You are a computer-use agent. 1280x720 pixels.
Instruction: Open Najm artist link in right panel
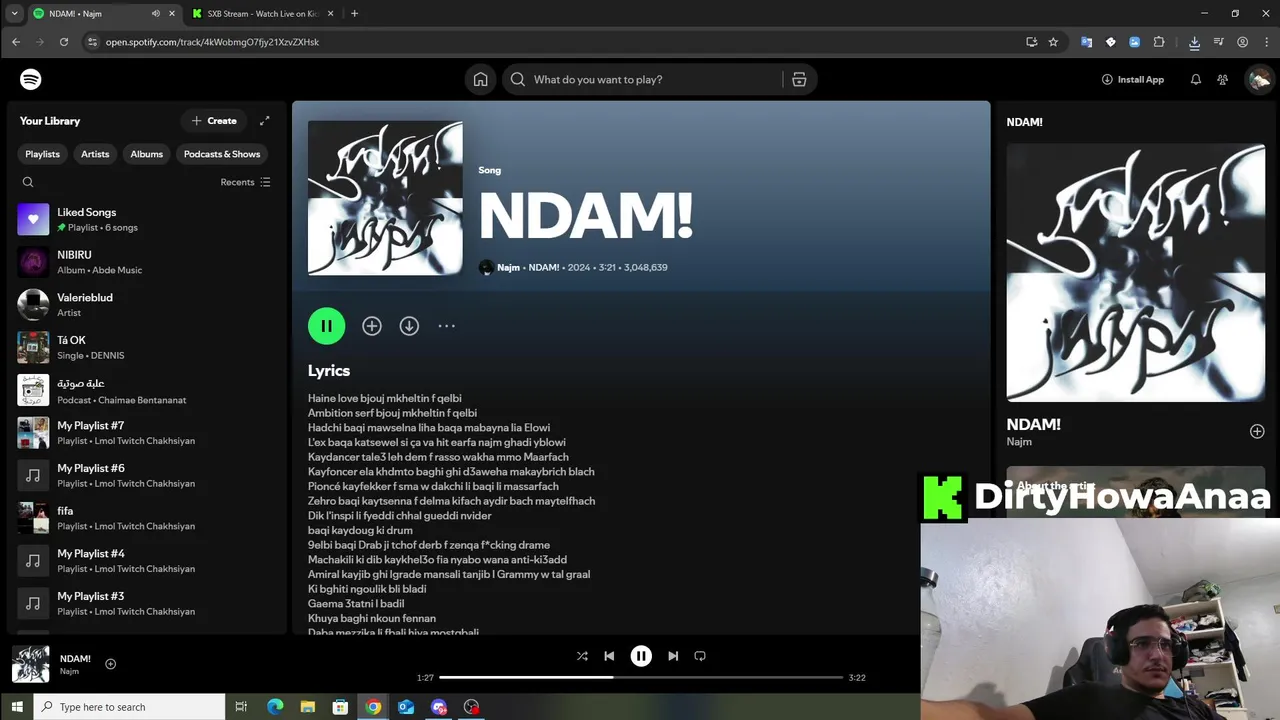[1019, 442]
